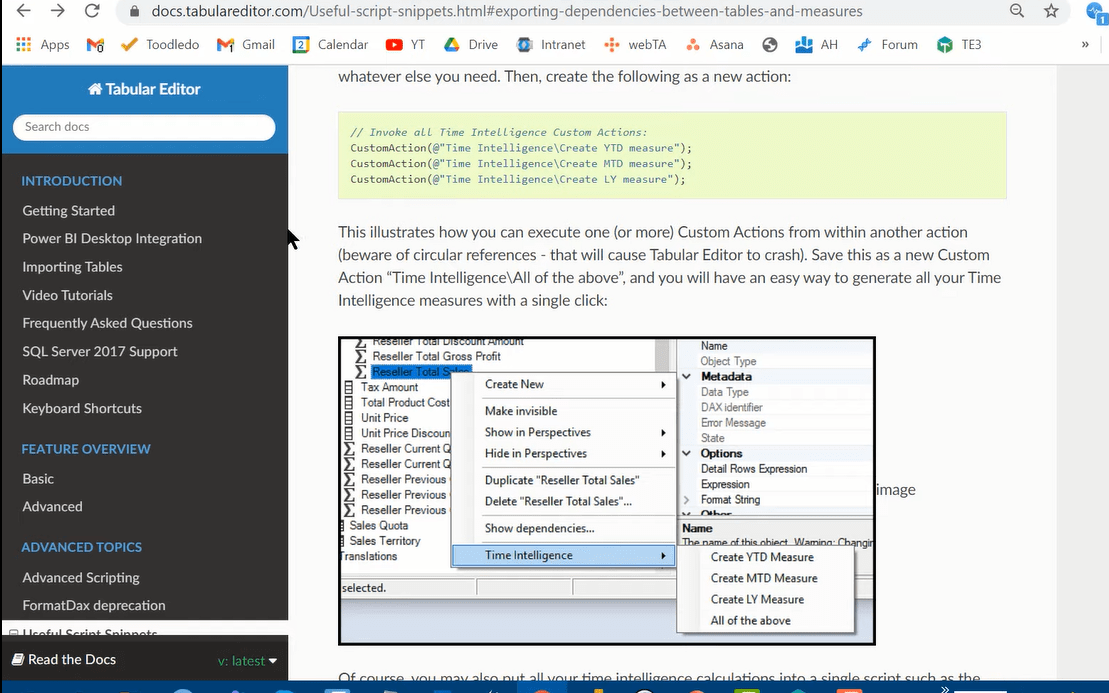This screenshot has width=1109, height=693.
Task: Open Keyboard Shortcuts page
Action: [x=82, y=408]
